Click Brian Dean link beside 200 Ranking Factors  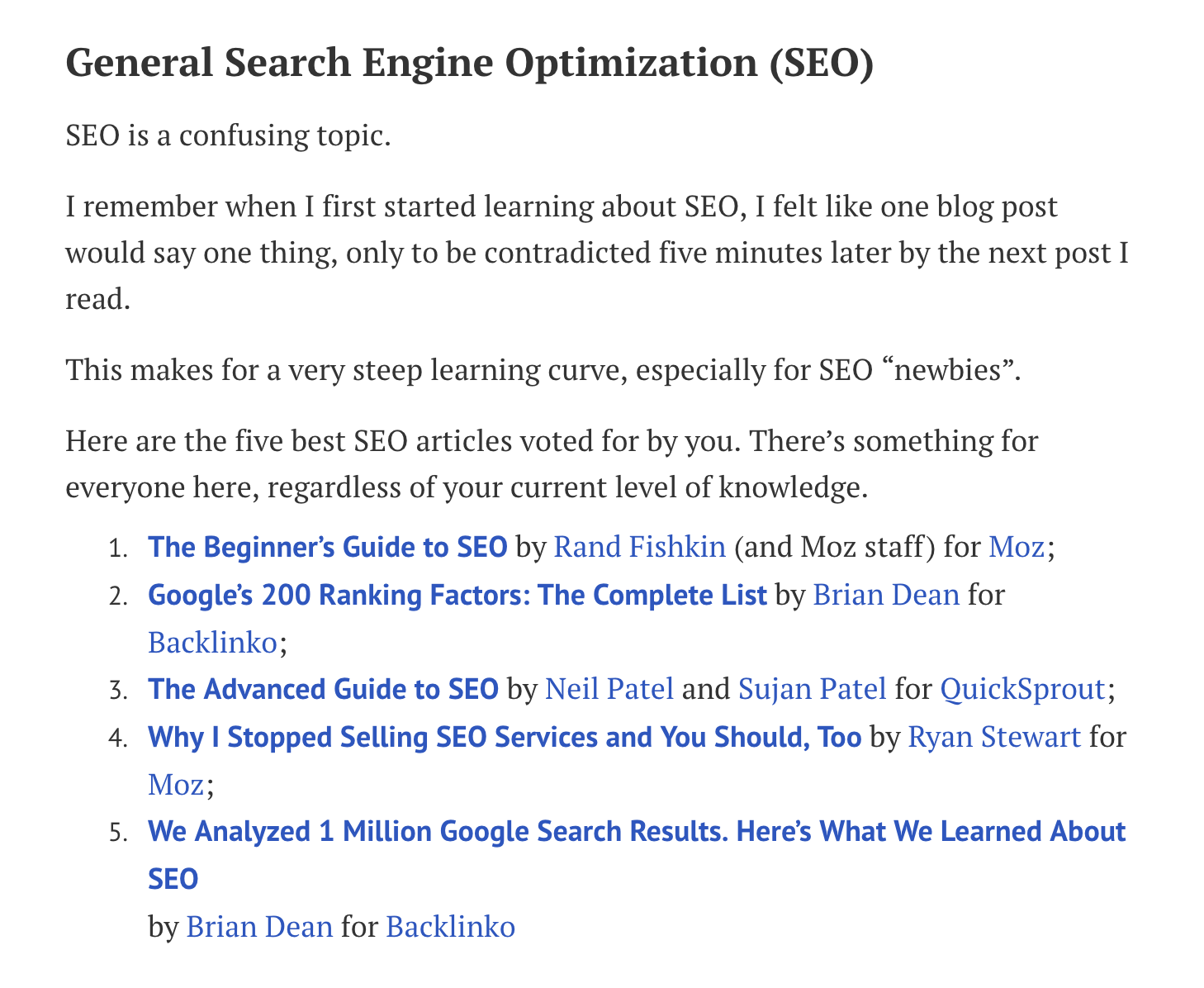tap(886, 595)
